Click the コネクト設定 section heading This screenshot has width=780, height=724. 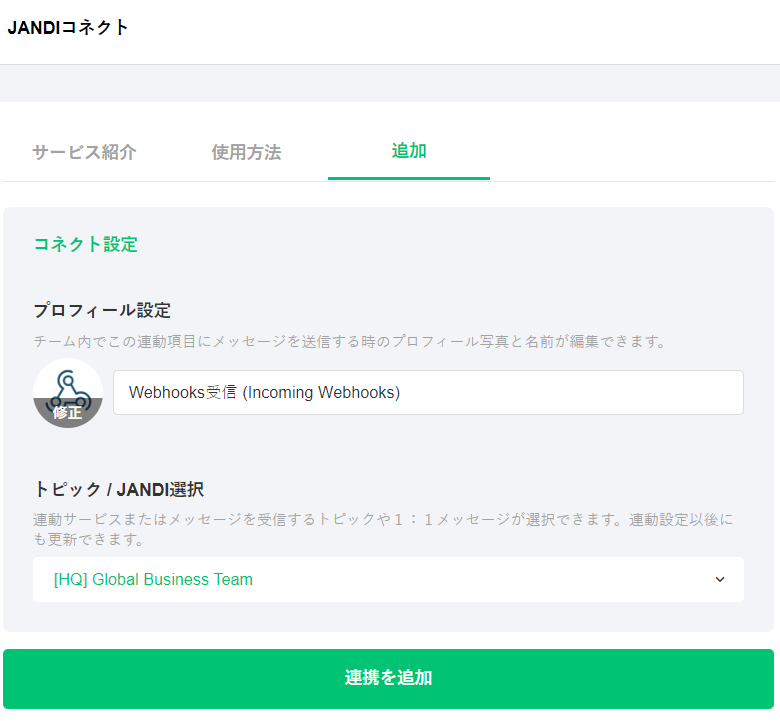click(86, 244)
